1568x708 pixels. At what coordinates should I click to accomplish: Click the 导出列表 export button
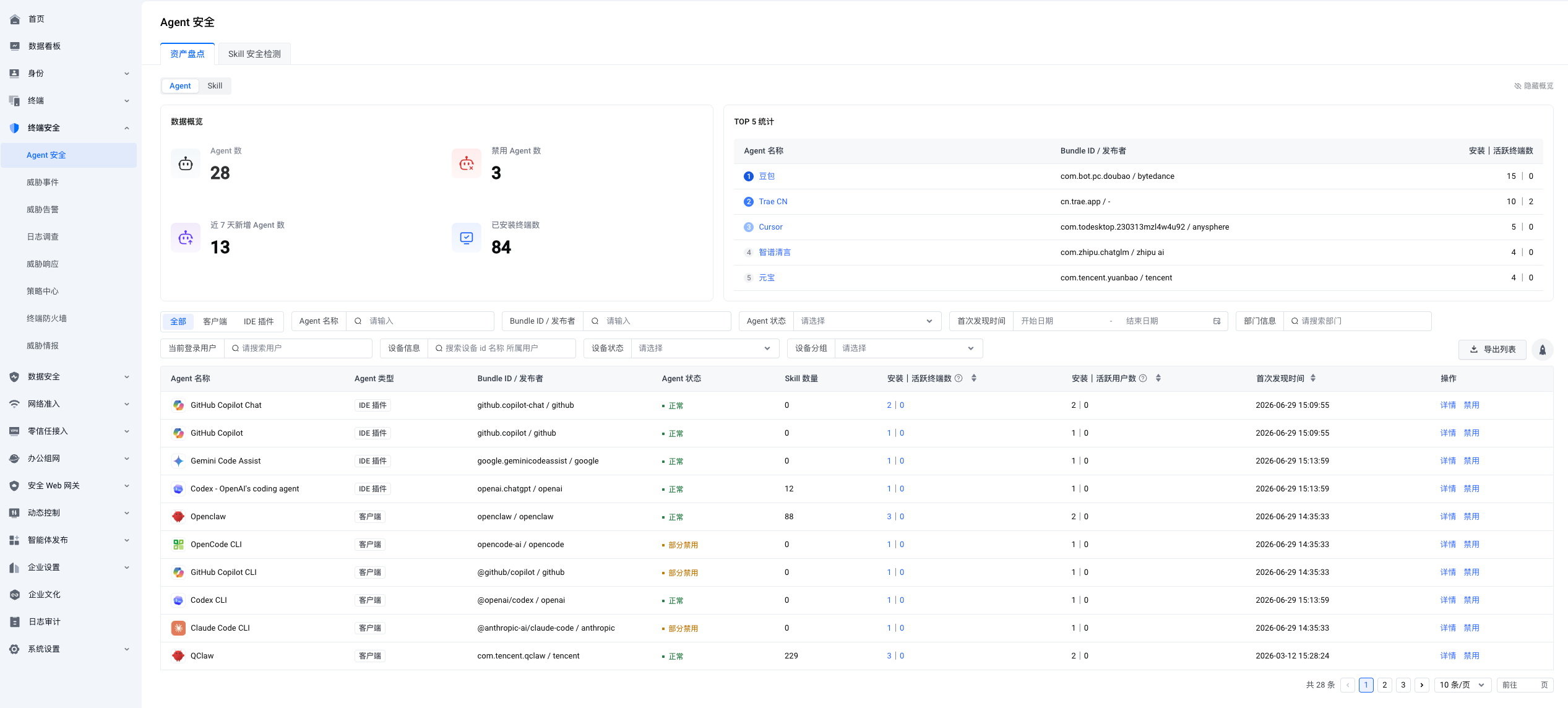(x=1493, y=350)
